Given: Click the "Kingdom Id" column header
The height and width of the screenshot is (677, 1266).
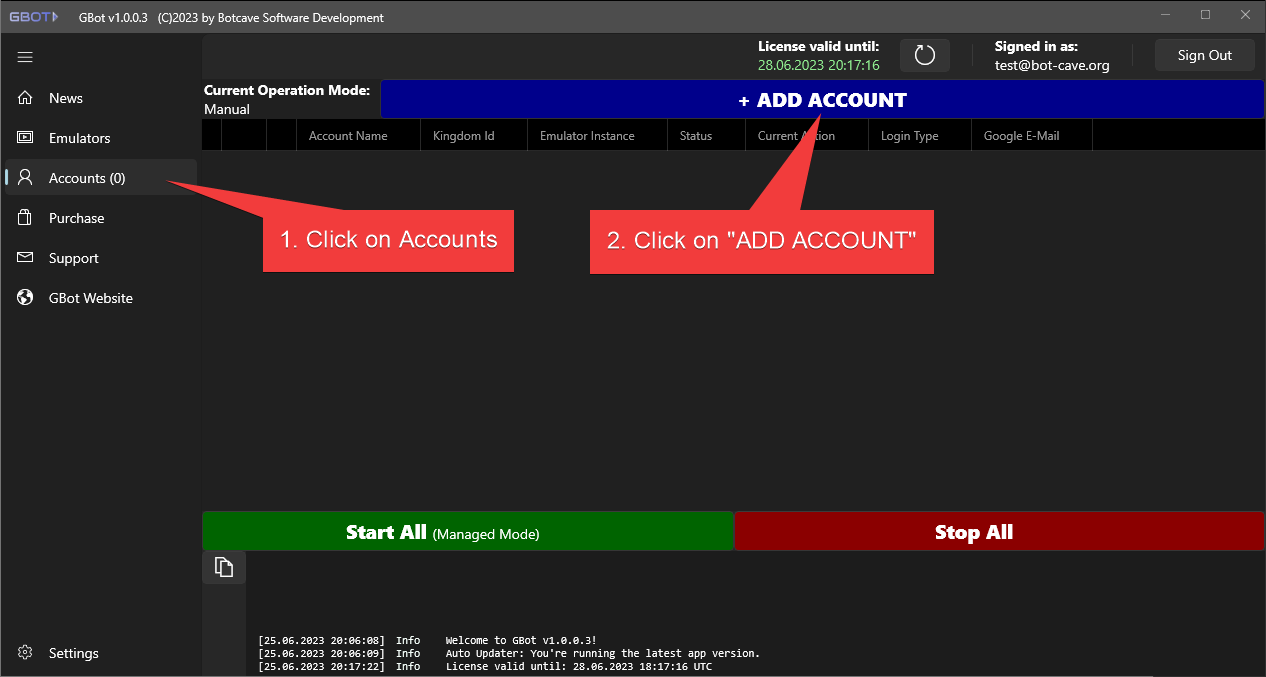Looking at the screenshot, I should click(462, 135).
